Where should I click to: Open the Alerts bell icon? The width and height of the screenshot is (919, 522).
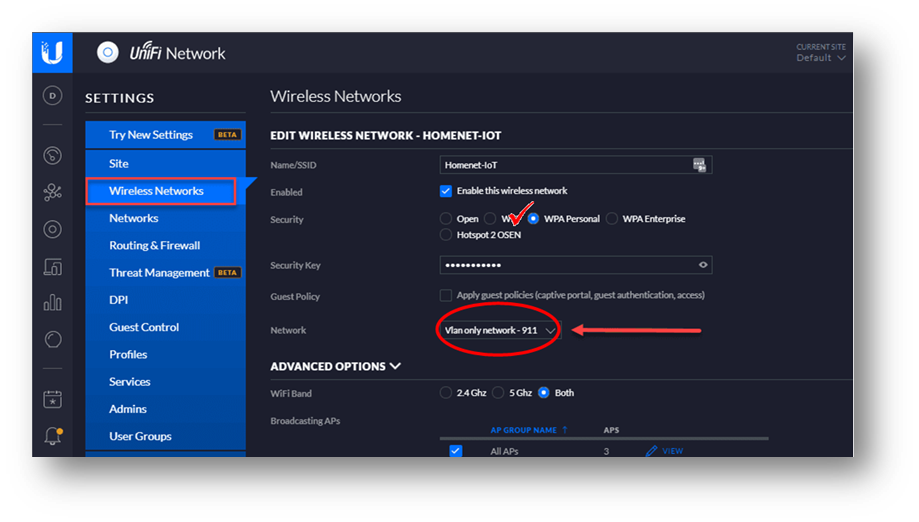click(52, 436)
